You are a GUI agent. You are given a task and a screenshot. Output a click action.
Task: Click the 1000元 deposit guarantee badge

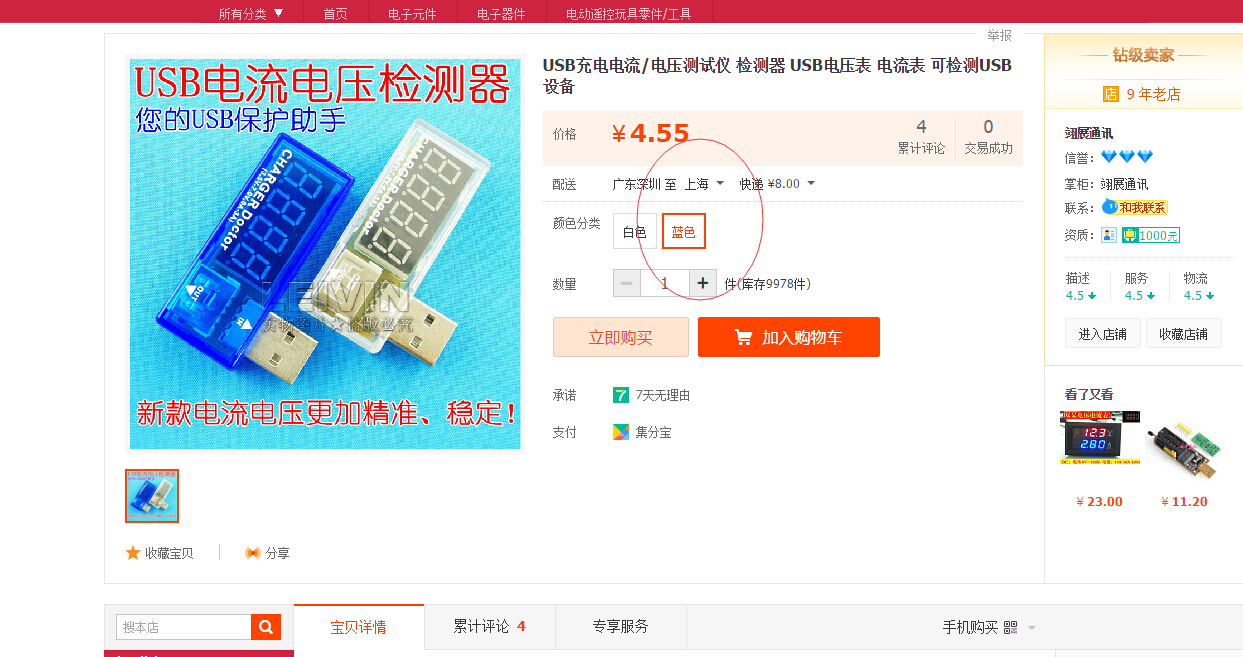click(x=1150, y=235)
